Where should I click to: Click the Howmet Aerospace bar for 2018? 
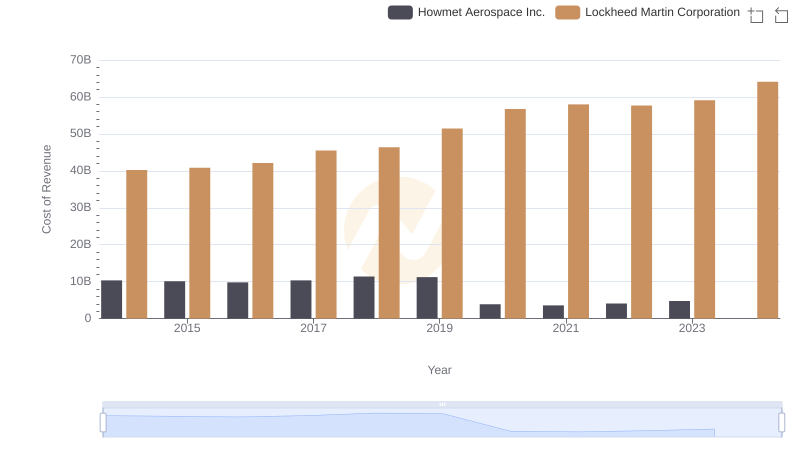coord(364,297)
